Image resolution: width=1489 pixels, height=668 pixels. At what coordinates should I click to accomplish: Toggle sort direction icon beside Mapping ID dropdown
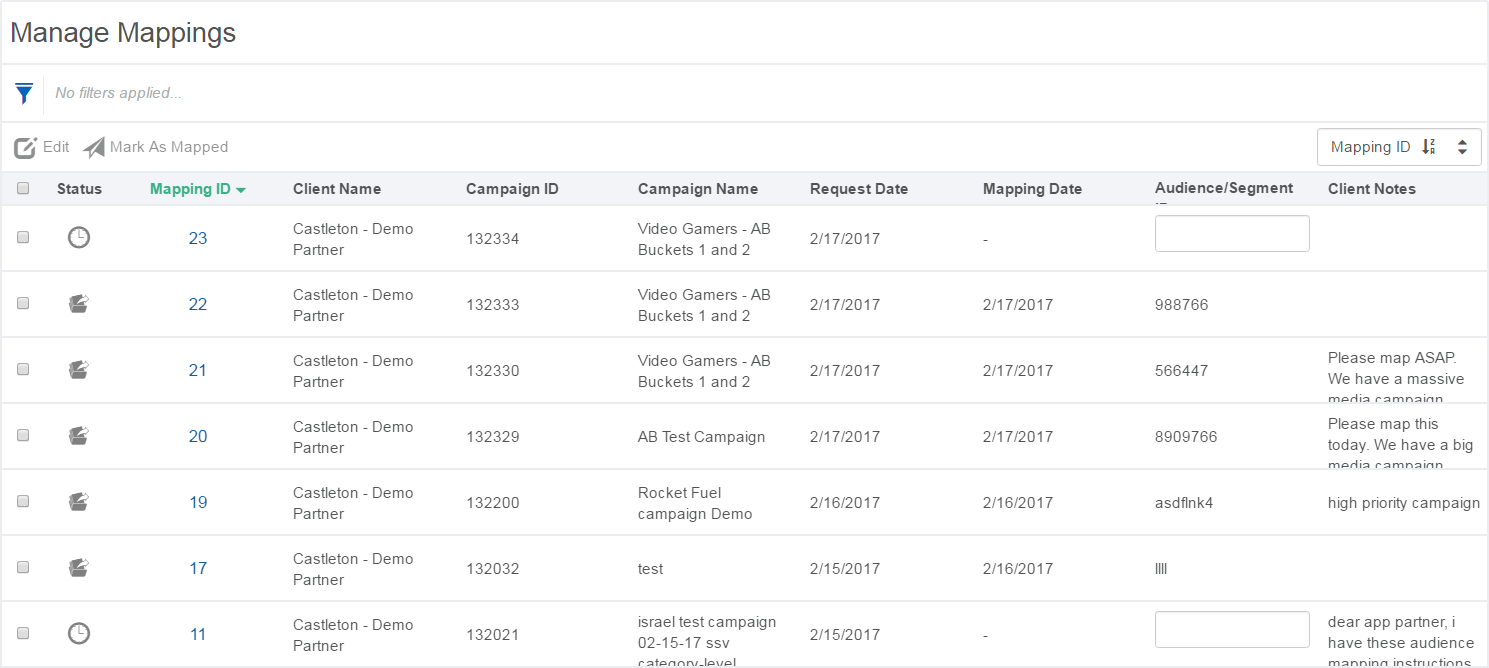pos(1428,147)
